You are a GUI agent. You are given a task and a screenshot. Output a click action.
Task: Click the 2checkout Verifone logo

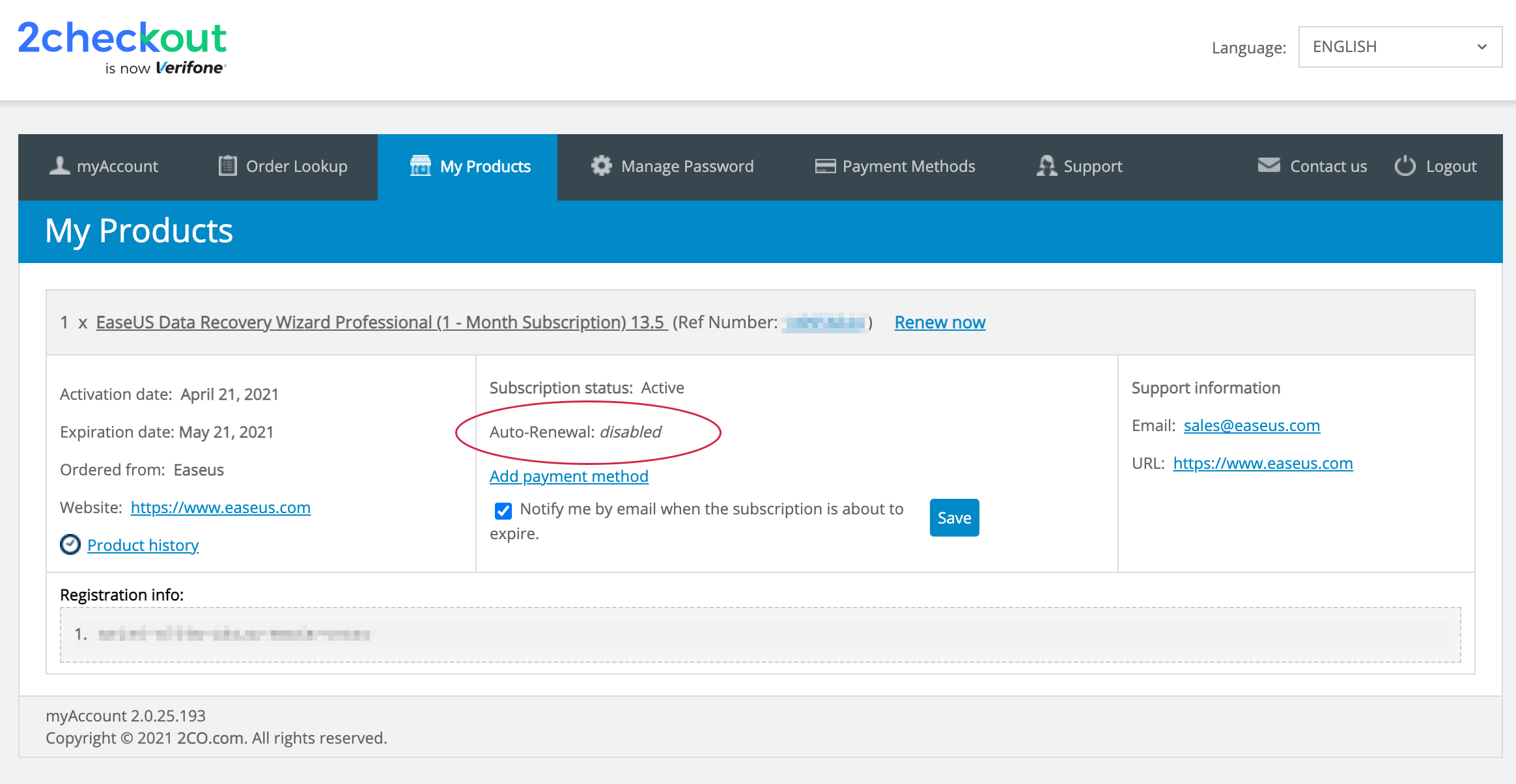[122, 48]
